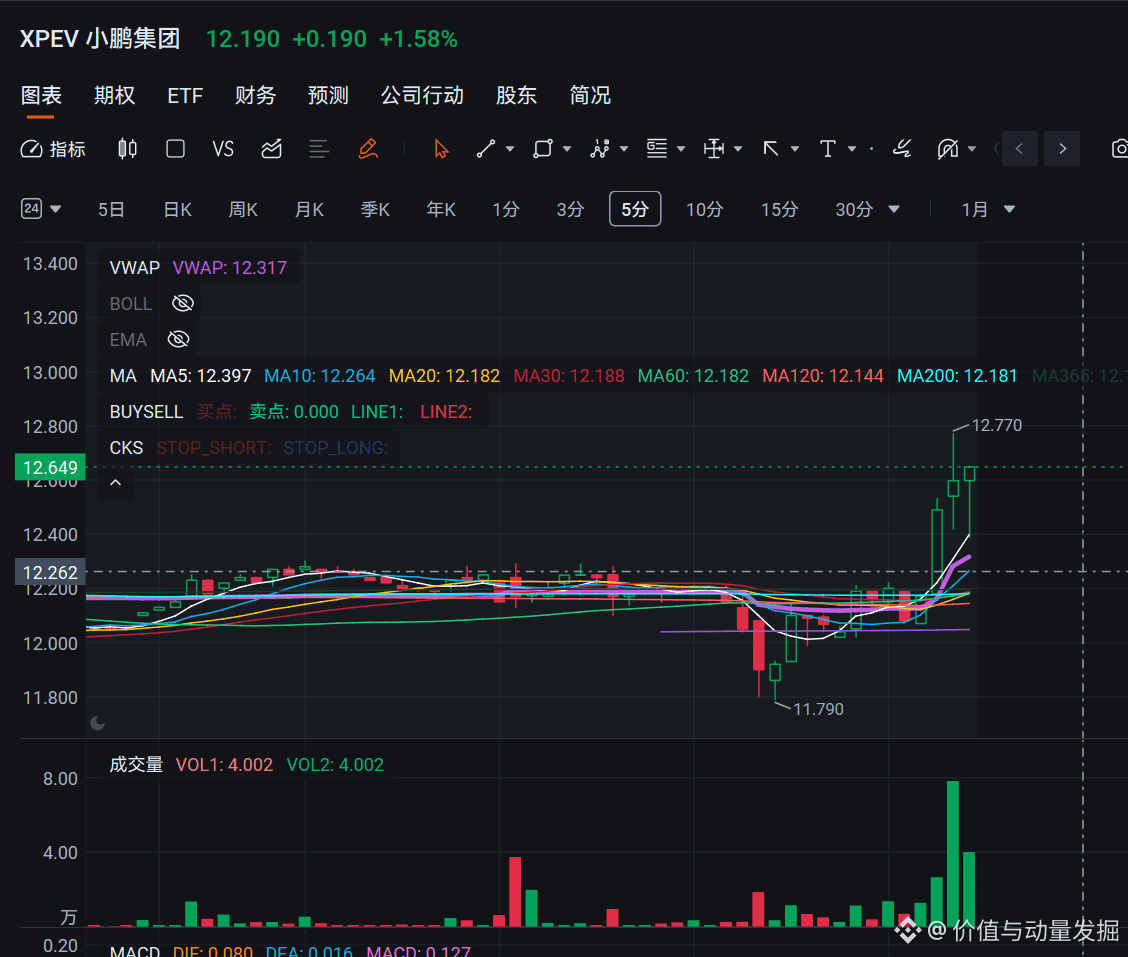Viewport: 1128px width, 957px height.
Task: Open the 财务 tab
Action: [x=255, y=95]
